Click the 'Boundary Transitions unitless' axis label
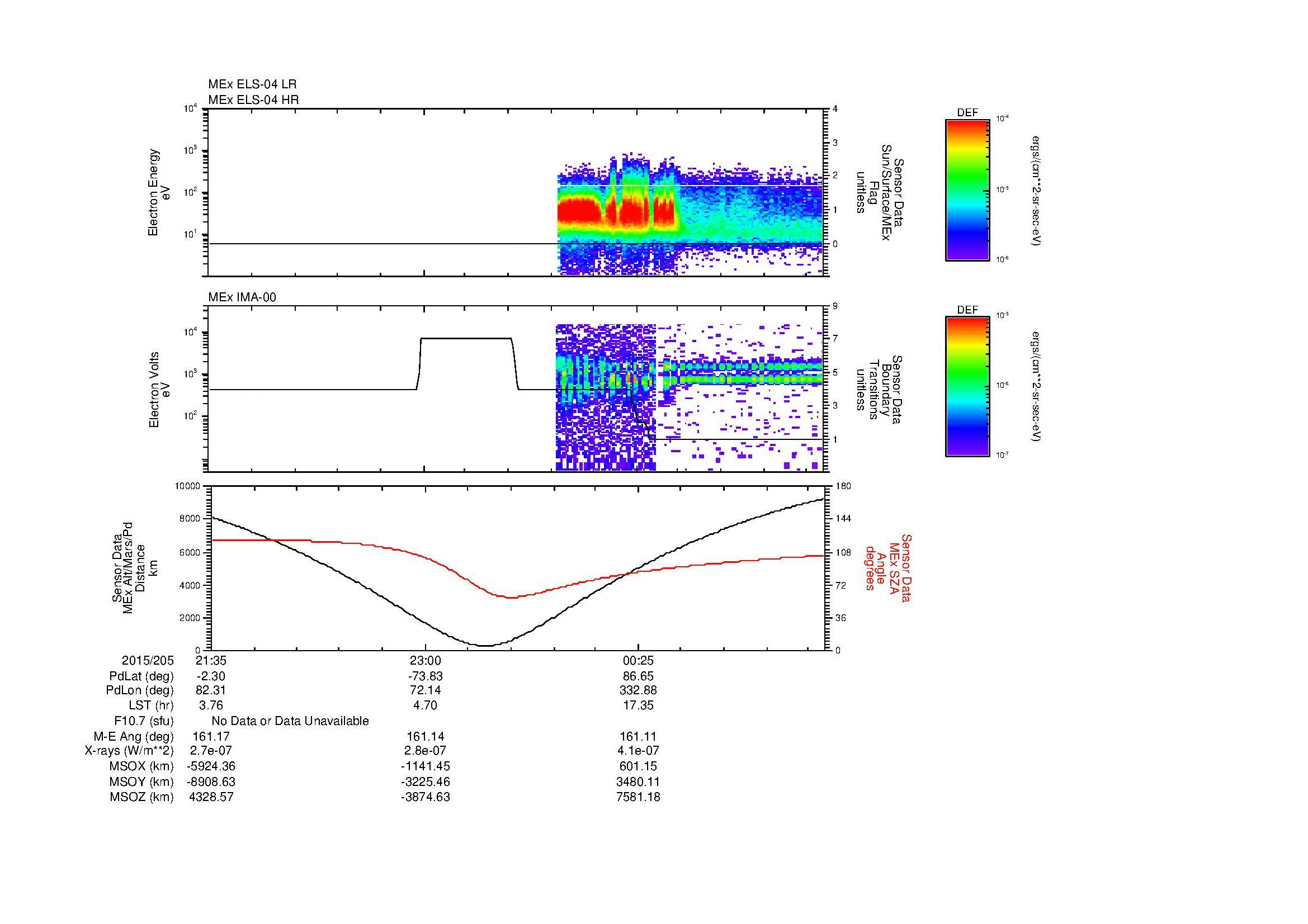 click(879, 390)
